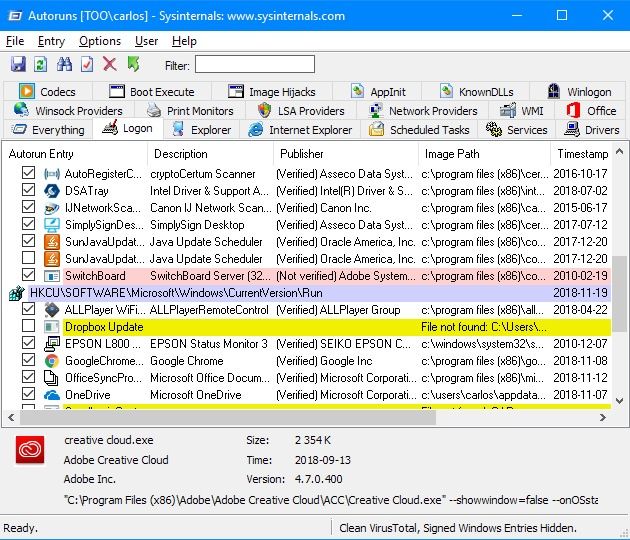Select the HKCU Run registry key row
630x540 pixels.
[319, 293]
